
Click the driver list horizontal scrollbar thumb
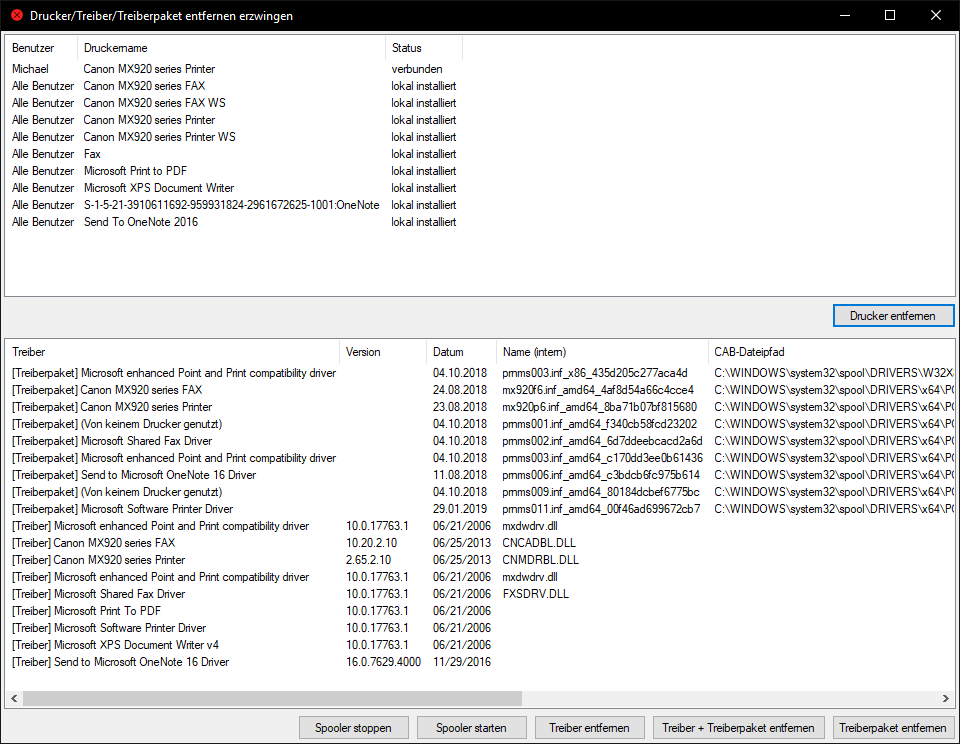click(272, 698)
